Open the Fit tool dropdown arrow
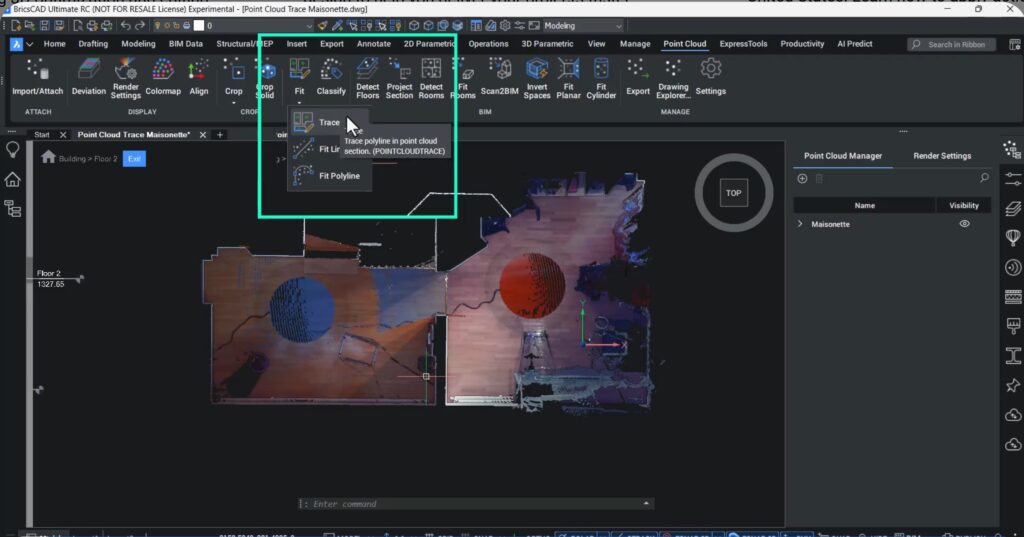 point(299,103)
